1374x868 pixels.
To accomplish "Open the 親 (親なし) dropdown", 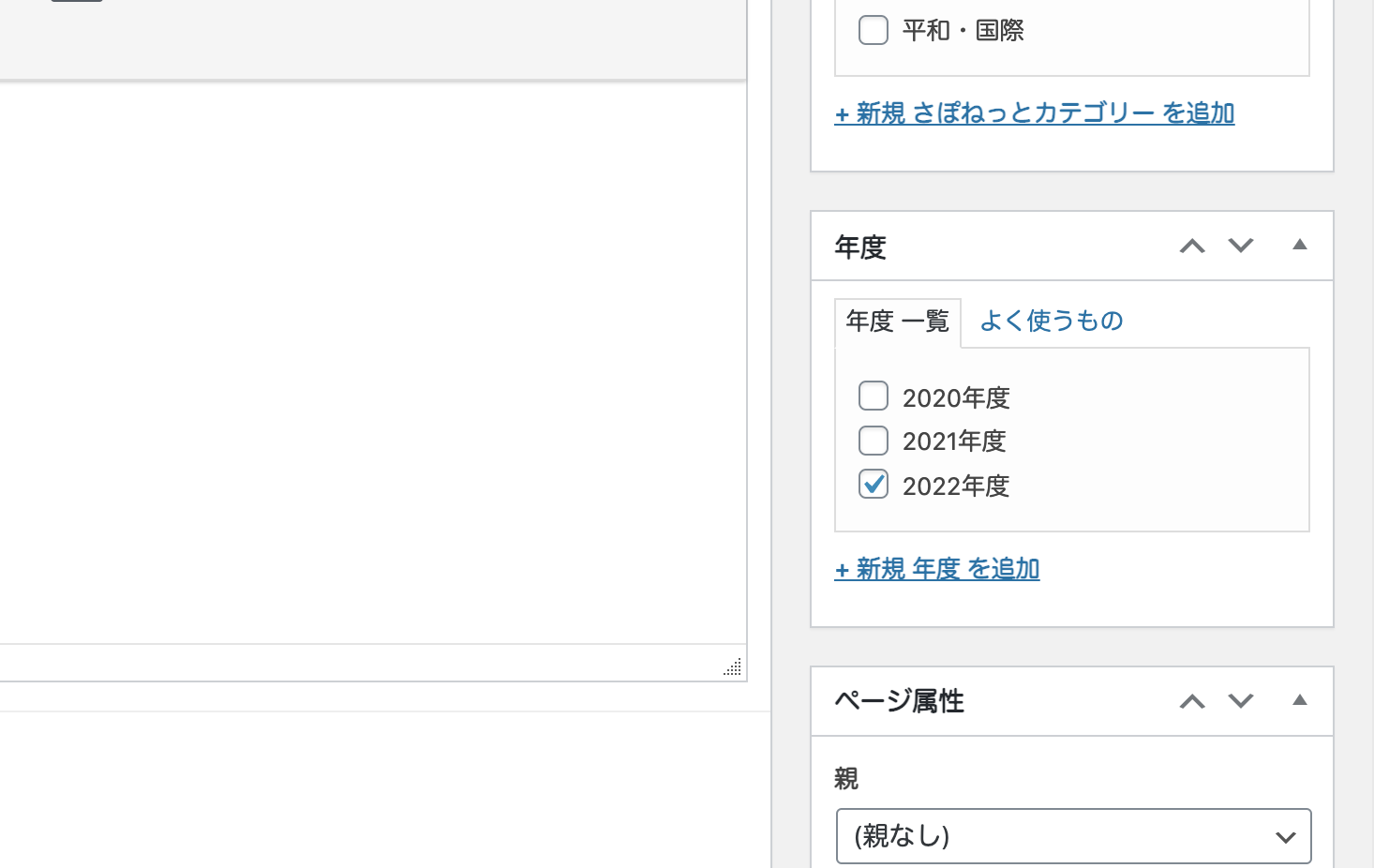I will point(1073,836).
